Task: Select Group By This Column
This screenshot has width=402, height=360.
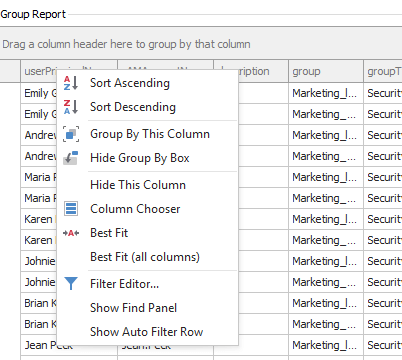Action: click(x=147, y=134)
